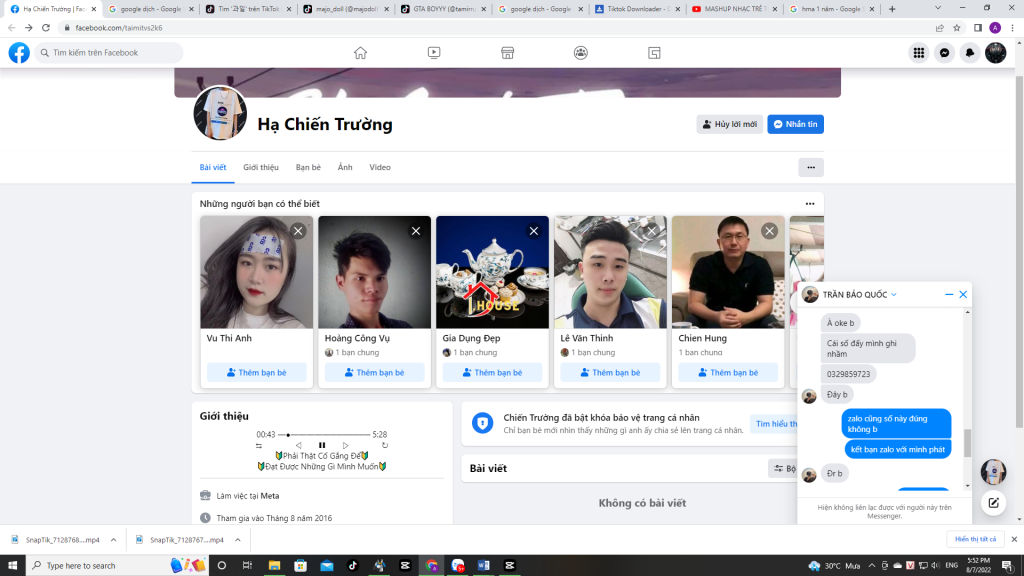Image resolution: width=1024 pixels, height=576 pixels.
Task: Expand TRẦN BẢO QUỐC chat options chevron
Action: (894, 295)
